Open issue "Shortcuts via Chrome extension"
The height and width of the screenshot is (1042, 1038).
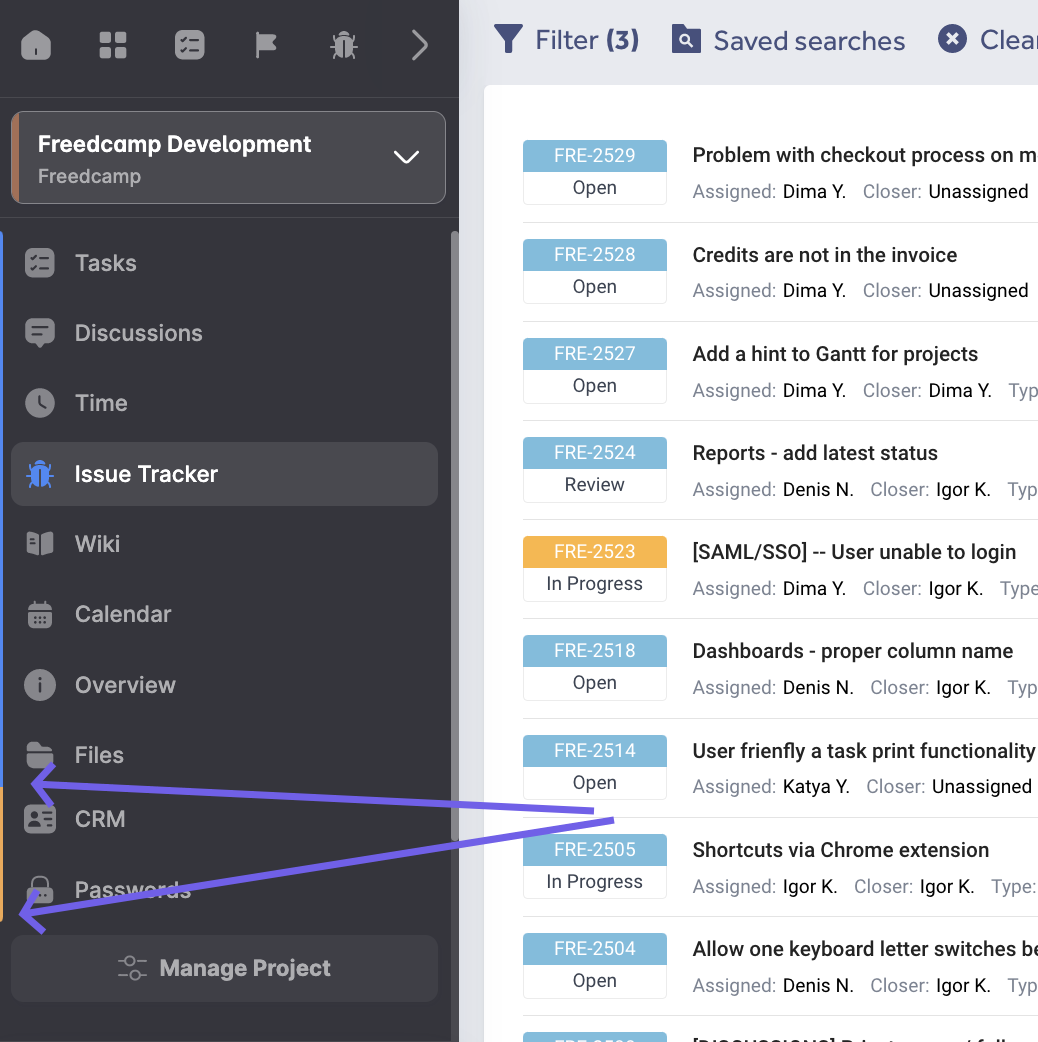[x=840, y=850]
